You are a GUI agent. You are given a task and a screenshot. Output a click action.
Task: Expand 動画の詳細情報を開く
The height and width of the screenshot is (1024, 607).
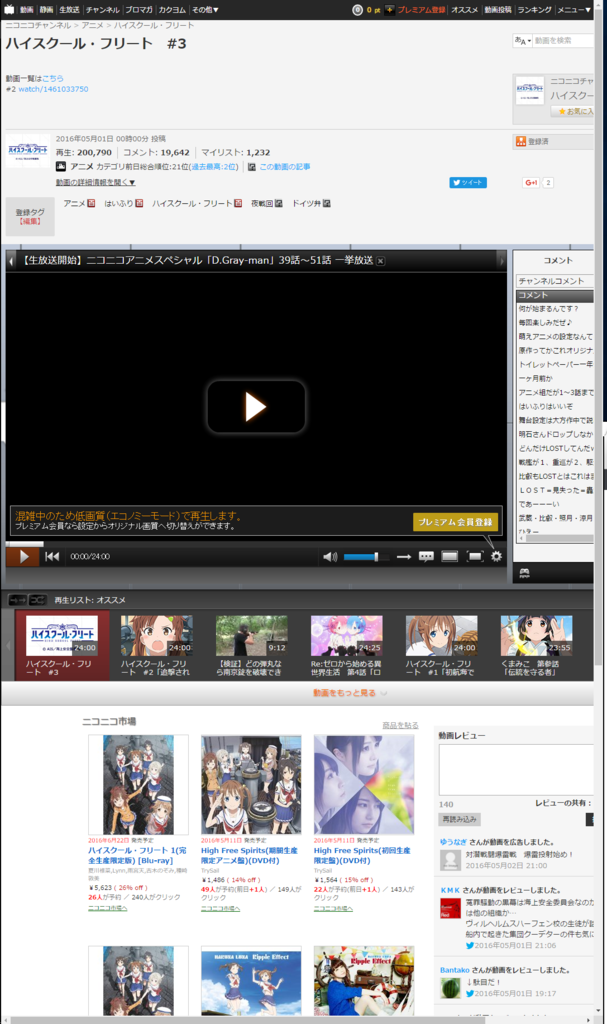pyautogui.click(x=95, y=182)
